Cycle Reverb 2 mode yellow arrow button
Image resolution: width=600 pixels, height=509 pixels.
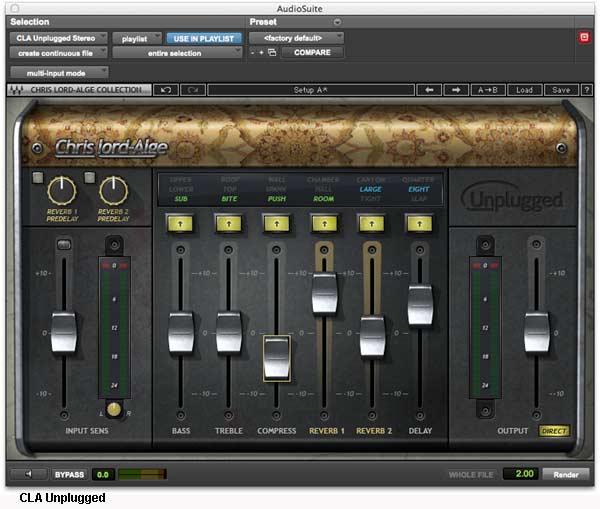(x=372, y=224)
